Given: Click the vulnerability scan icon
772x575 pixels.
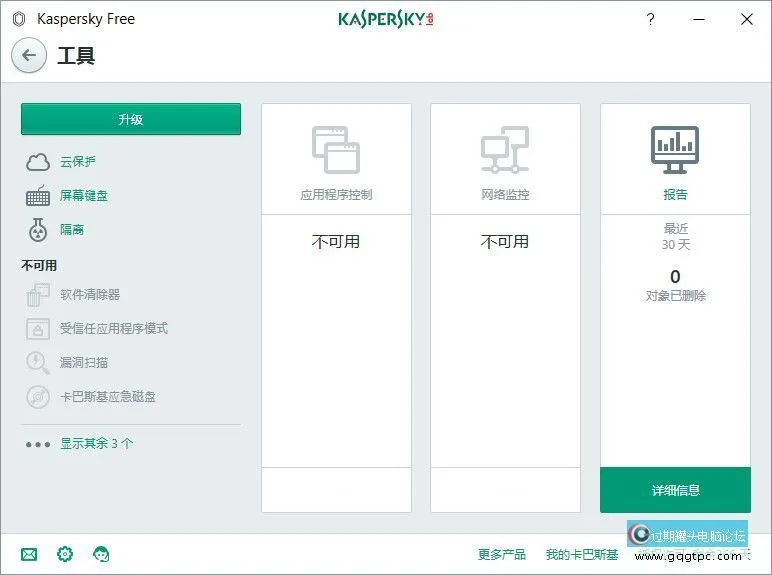Looking at the screenshot, I should point(38,363).
